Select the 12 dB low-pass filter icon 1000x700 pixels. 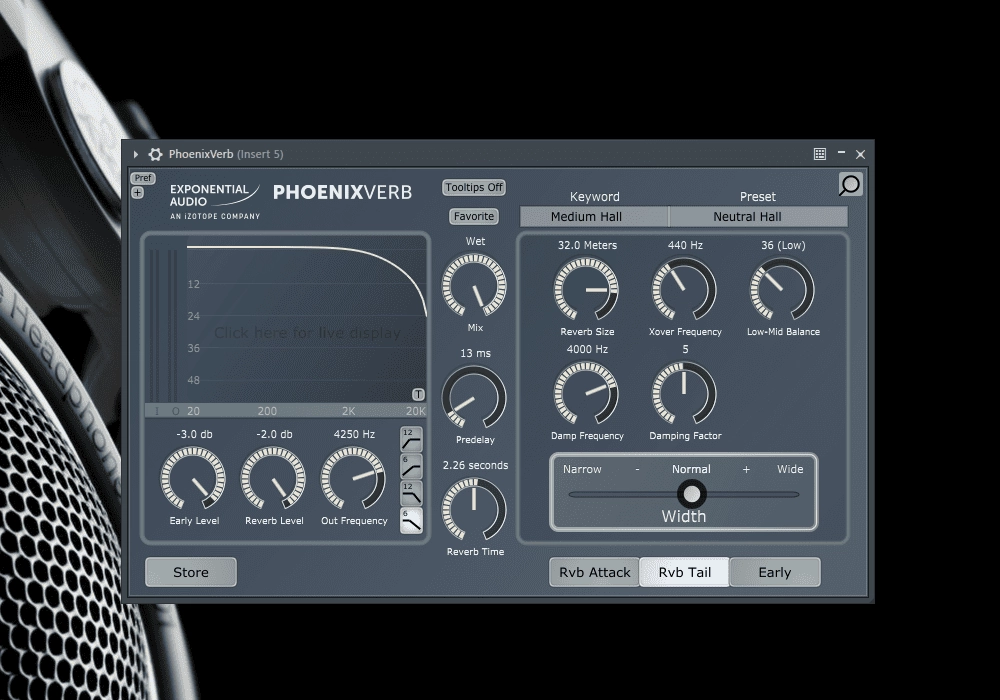coord(411,493)
